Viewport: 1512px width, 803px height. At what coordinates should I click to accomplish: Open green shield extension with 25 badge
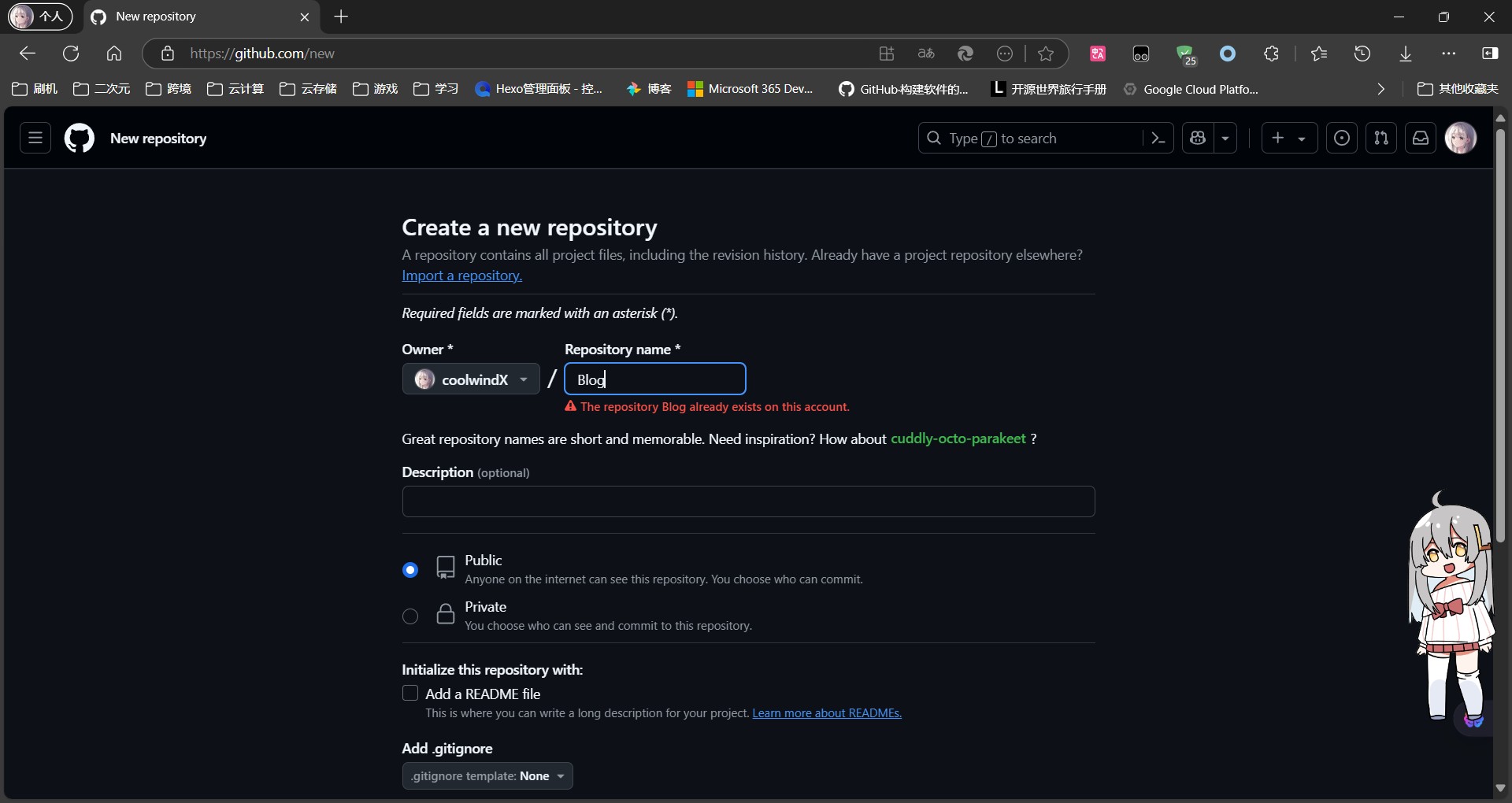coord(1186,54)
